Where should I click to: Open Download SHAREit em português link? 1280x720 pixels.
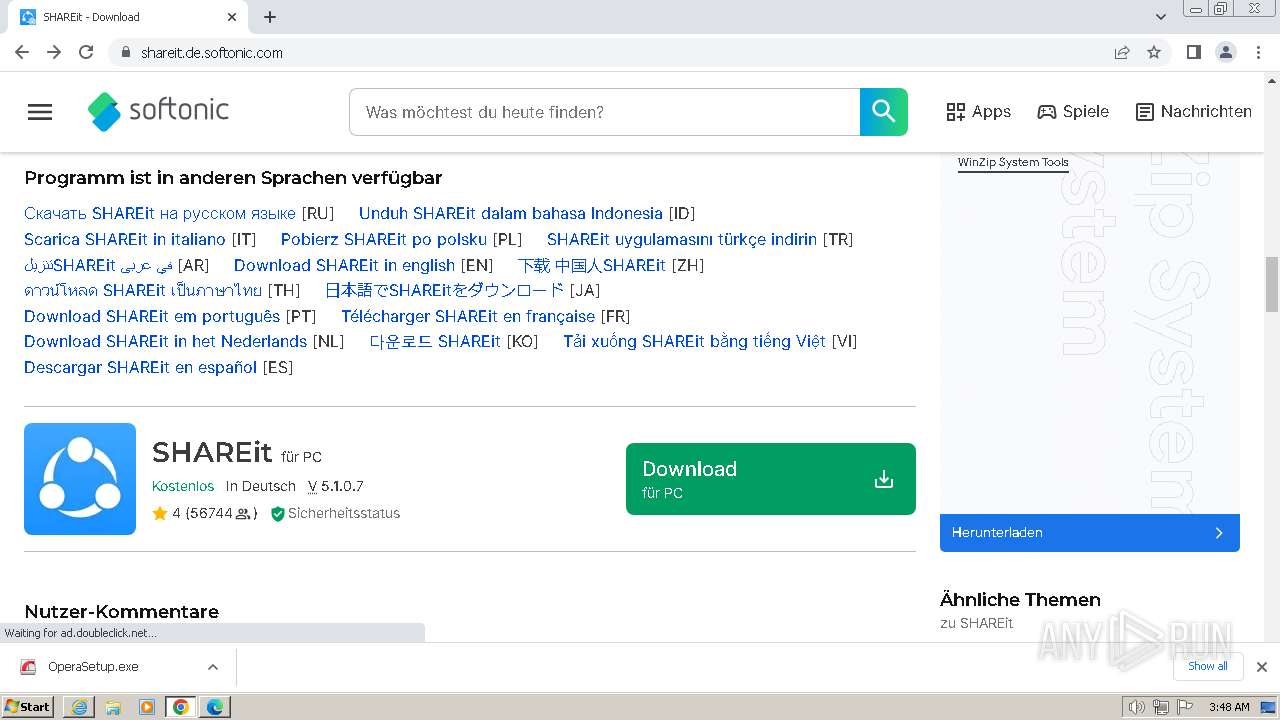pyautogui.click(x=152, y=316)
